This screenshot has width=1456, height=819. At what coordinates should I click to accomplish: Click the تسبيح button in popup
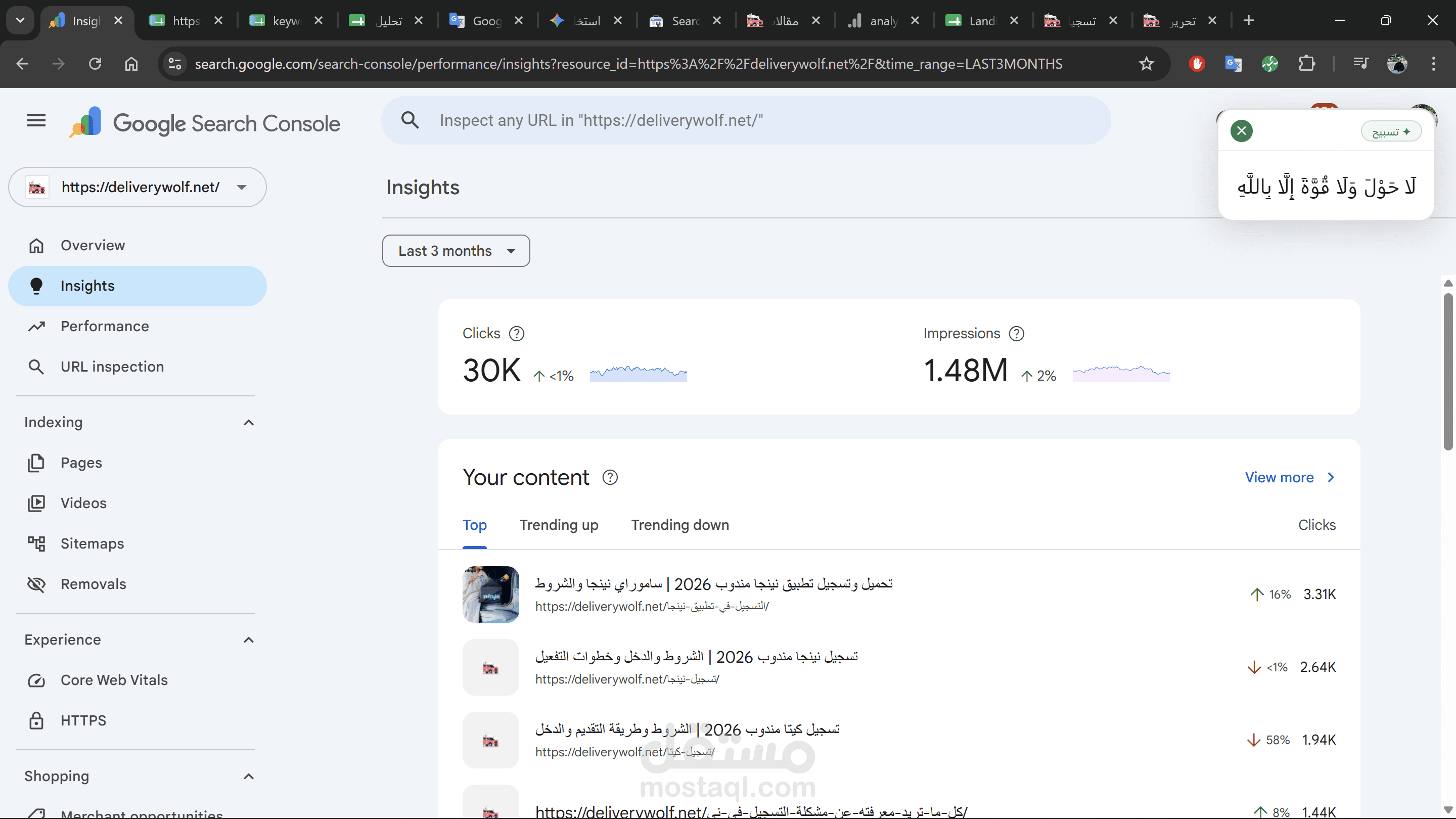click(x=1390, y=131)
